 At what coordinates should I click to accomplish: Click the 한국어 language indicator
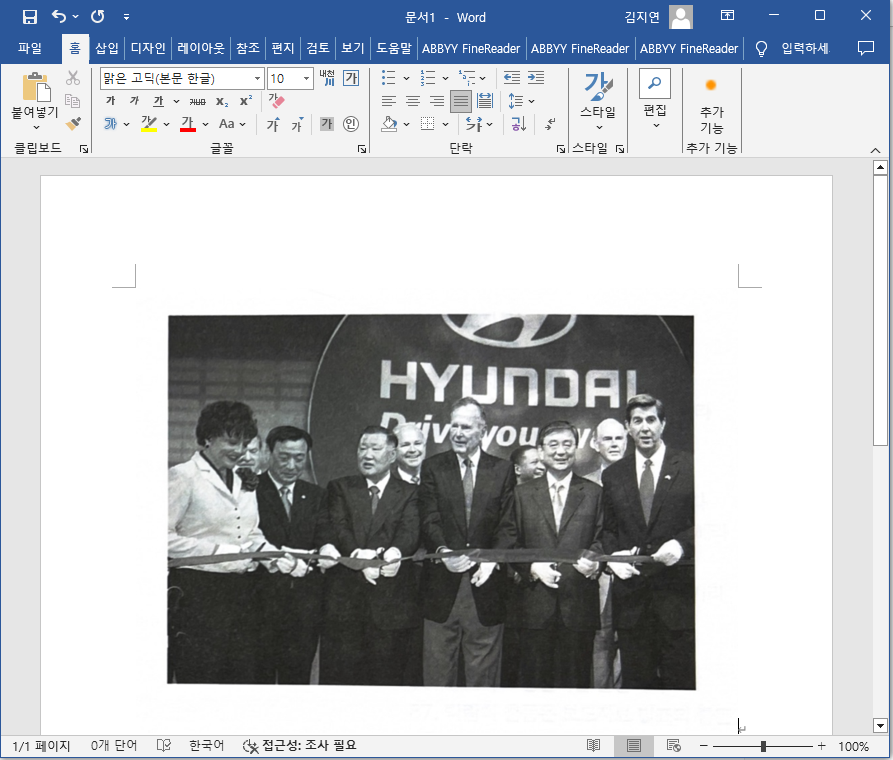point(207,745)
